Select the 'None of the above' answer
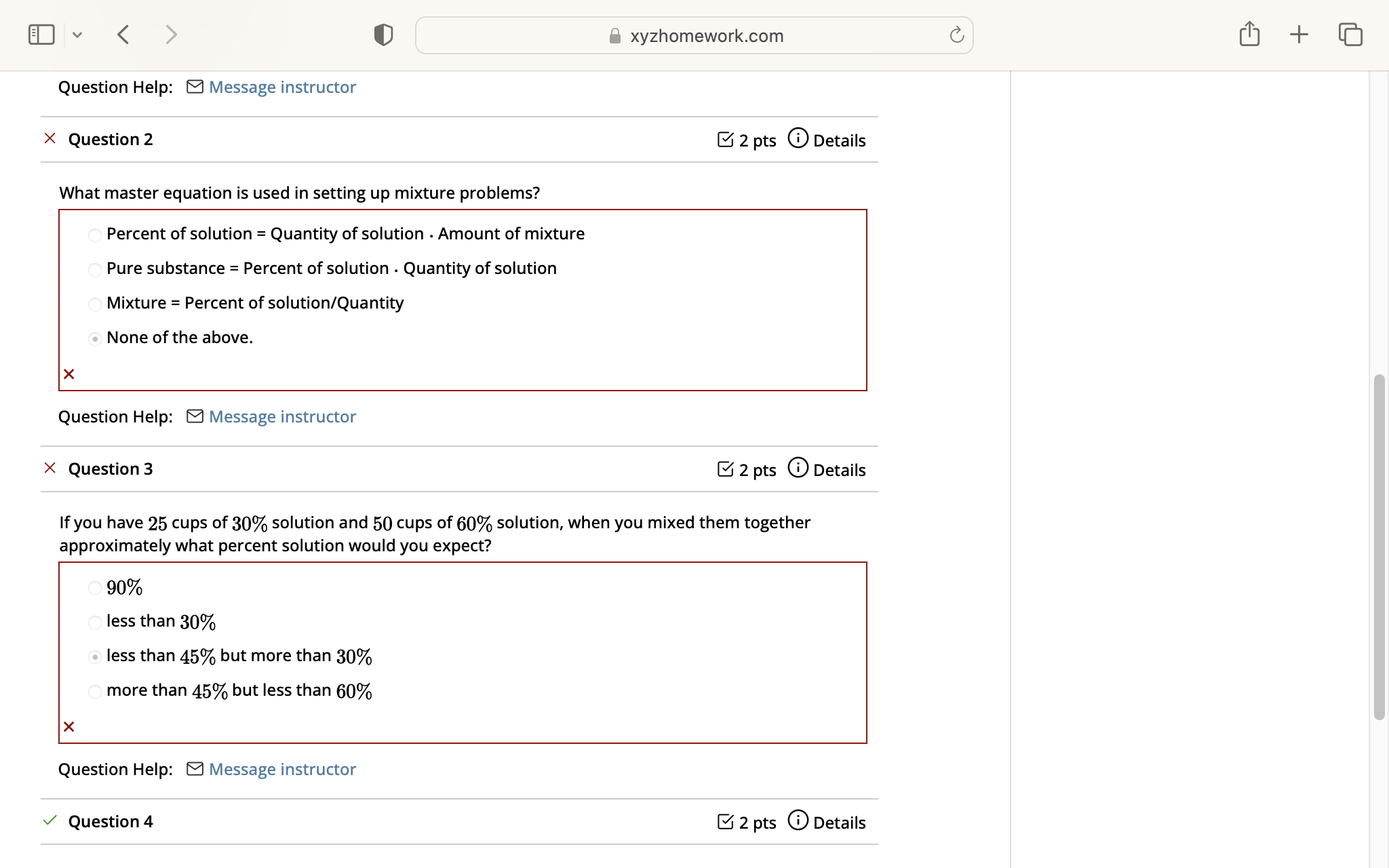Image resolution: width=1389 pixels, height=868 pixels. [x=94, y=338]
